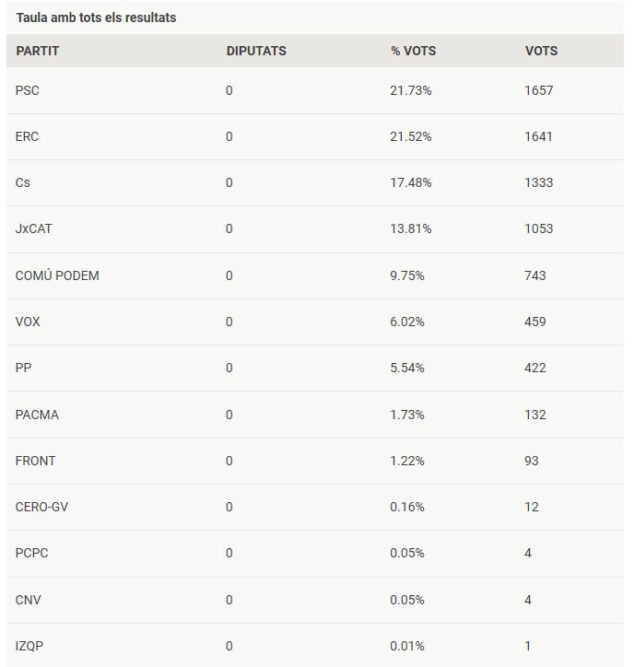The image size is (634, 667).
Task: Click the PARTIT column header
Action: click(x=37, y=51)
